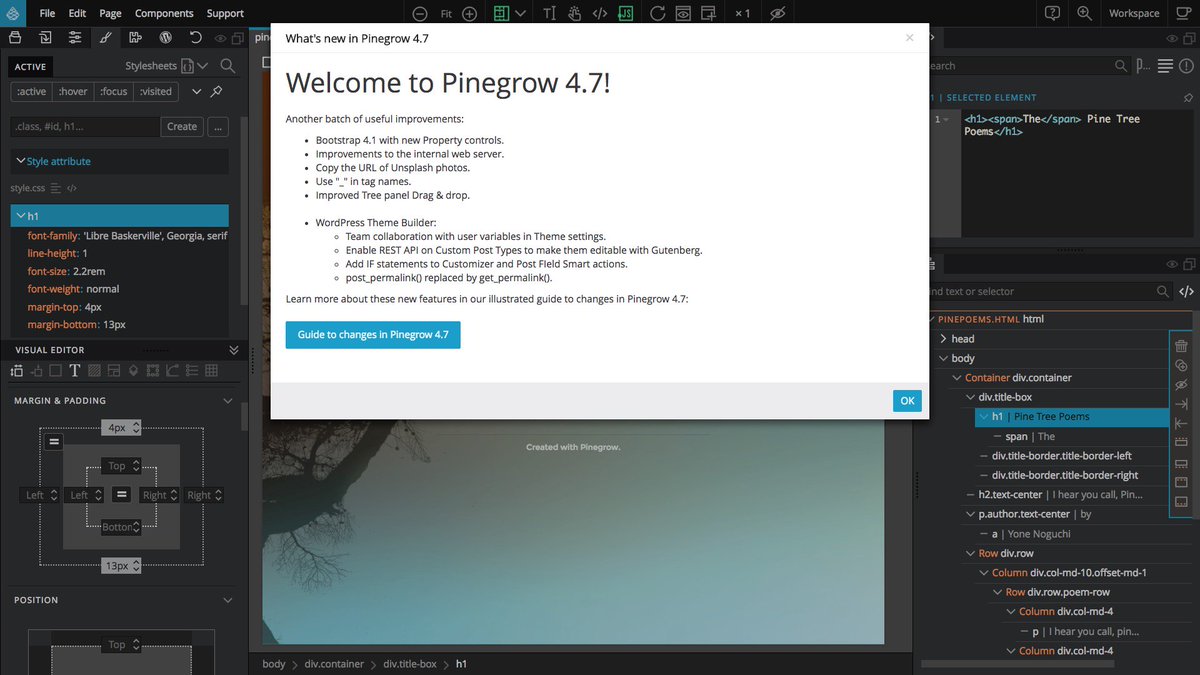This screenshot has height=675, width=1200.
Task: Toggle the JS enabled icon
Action: (626, 14)
